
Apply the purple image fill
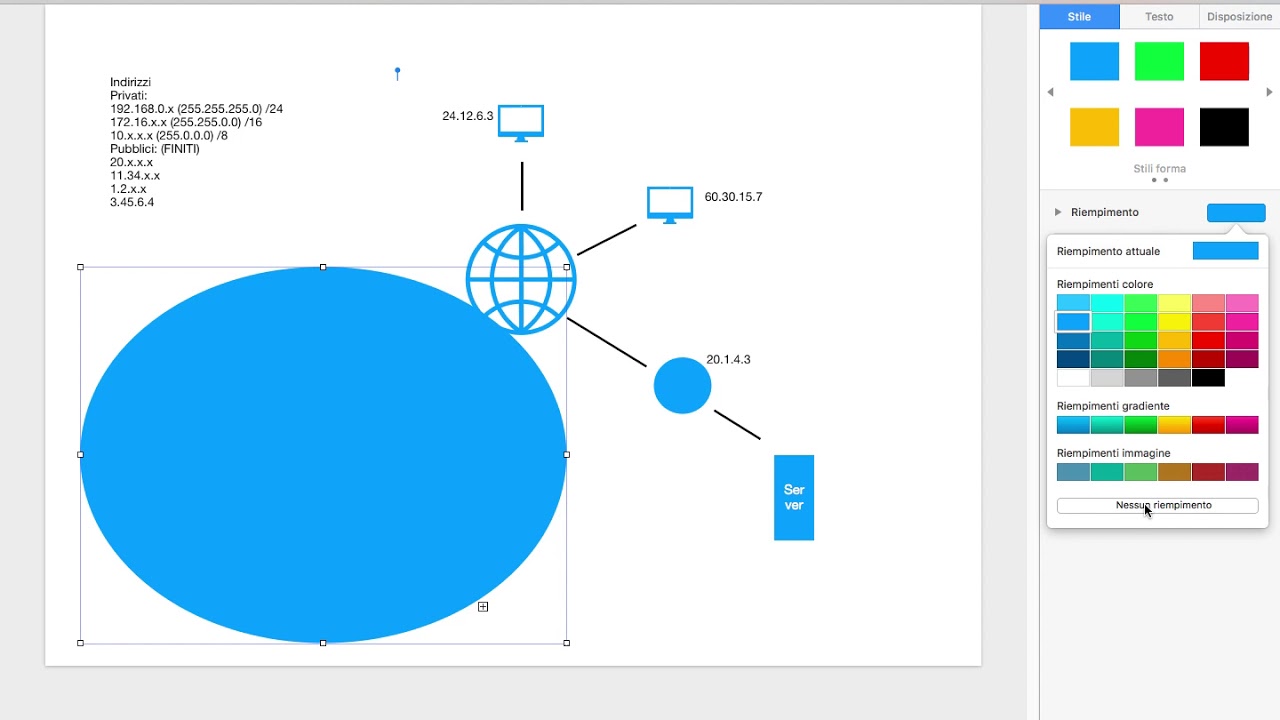click(1242, 472)
